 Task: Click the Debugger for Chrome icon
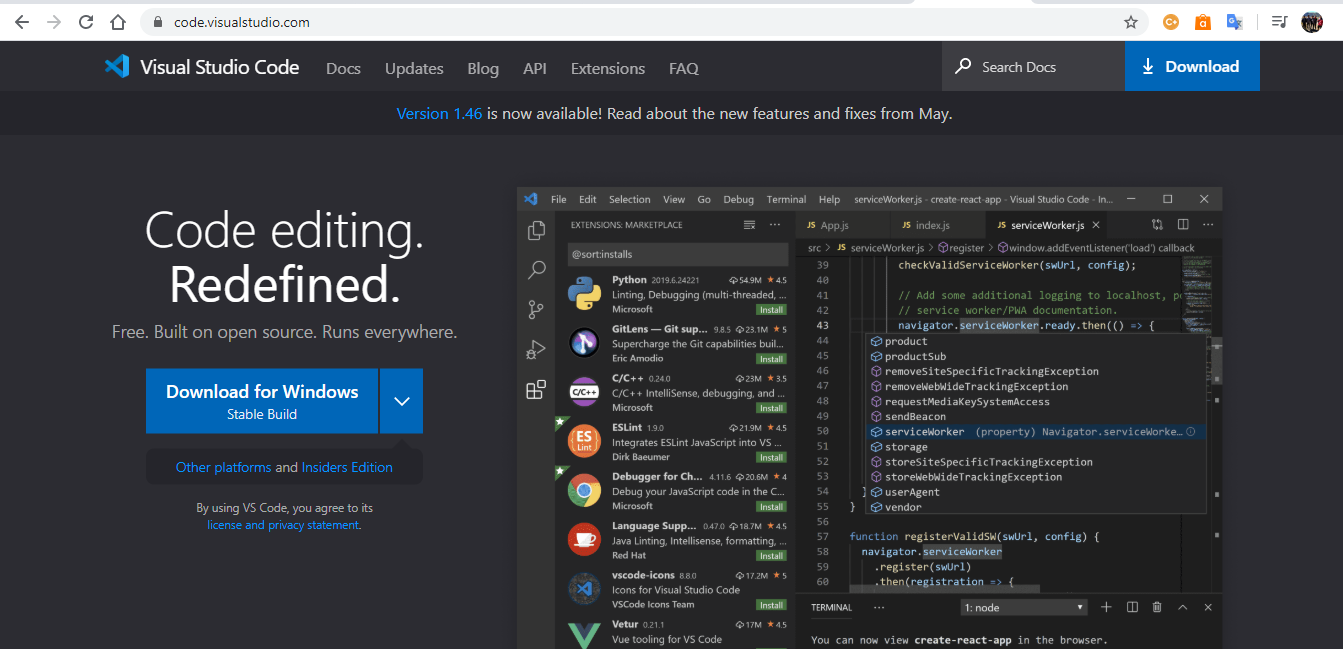[584, 490]
